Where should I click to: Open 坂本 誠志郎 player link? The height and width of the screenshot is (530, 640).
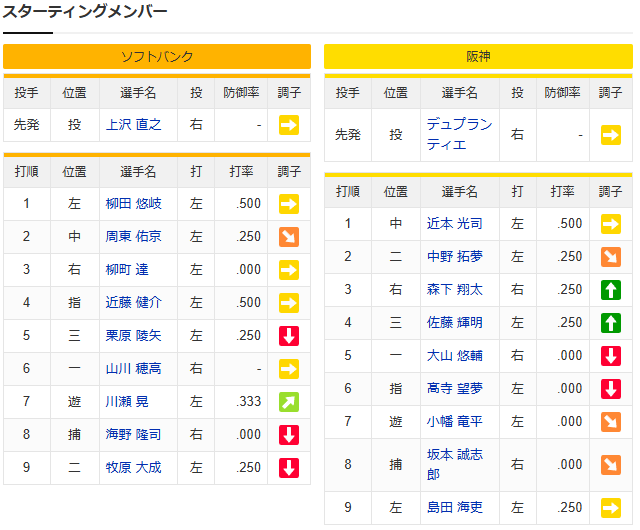point(455,465)
